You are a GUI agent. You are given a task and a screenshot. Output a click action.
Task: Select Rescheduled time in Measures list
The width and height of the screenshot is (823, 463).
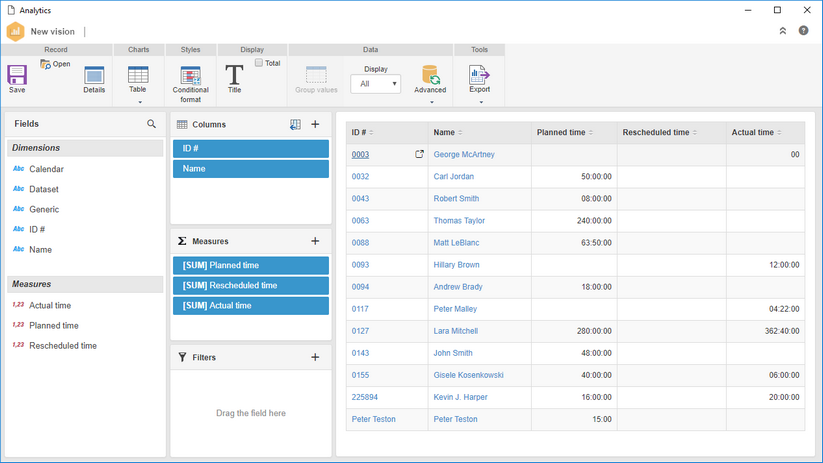tap(63, 346)
